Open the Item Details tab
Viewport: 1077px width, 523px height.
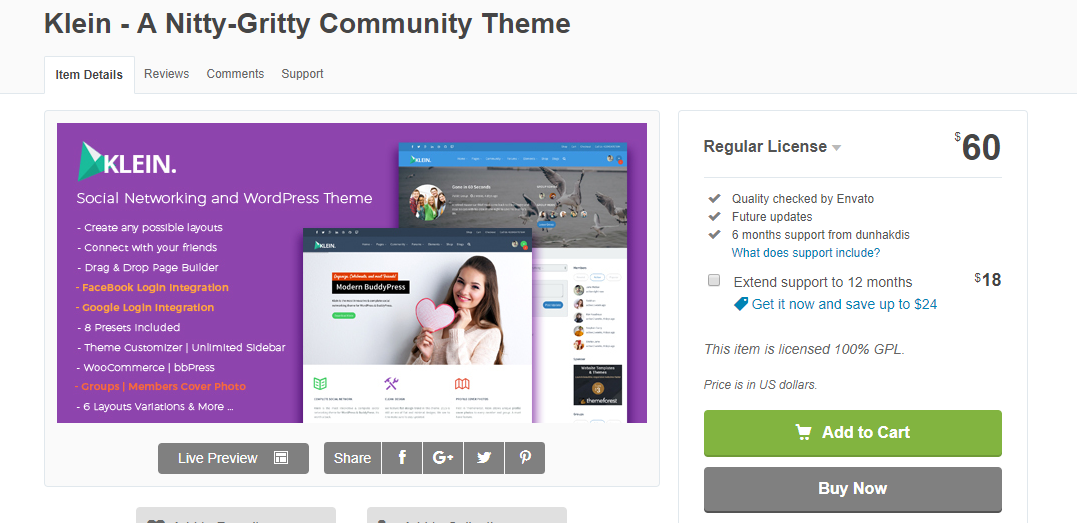pos(89,75)
